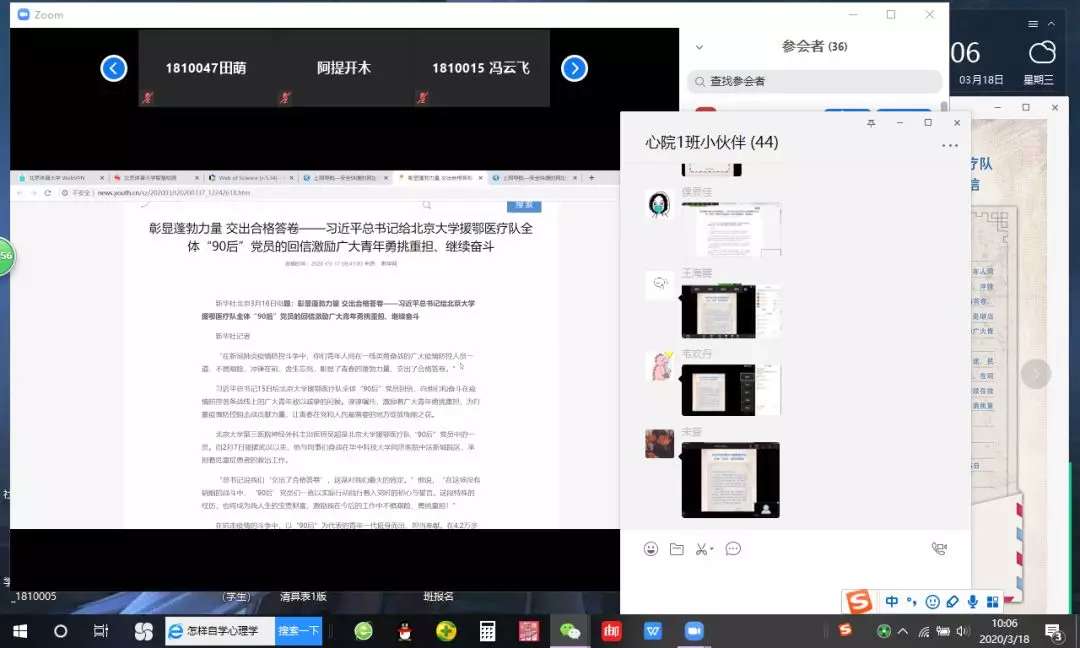Expand the desktop calendar widget arrow
Screen dimensions: 1080x648
click(1036, 374)
